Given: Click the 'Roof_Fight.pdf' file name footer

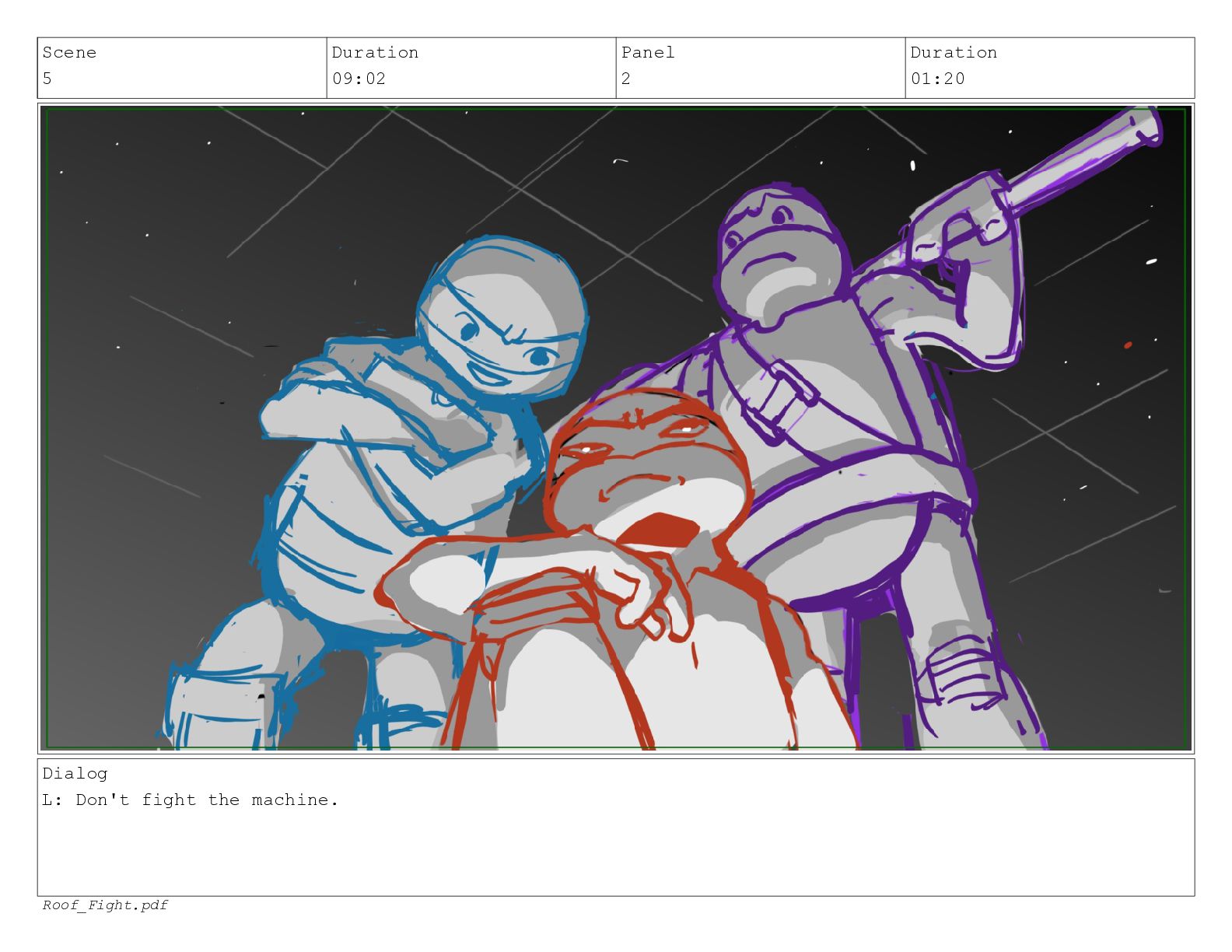Looking at the screenshot, I should click(105, 905).
